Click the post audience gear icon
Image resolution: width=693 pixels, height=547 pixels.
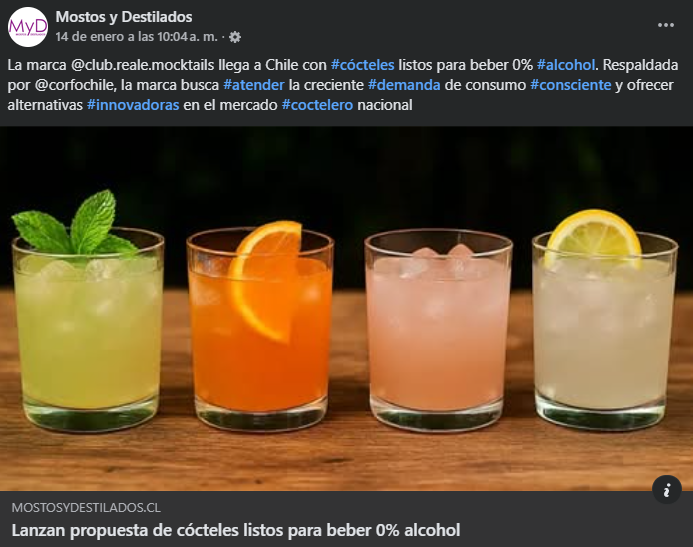235,37
